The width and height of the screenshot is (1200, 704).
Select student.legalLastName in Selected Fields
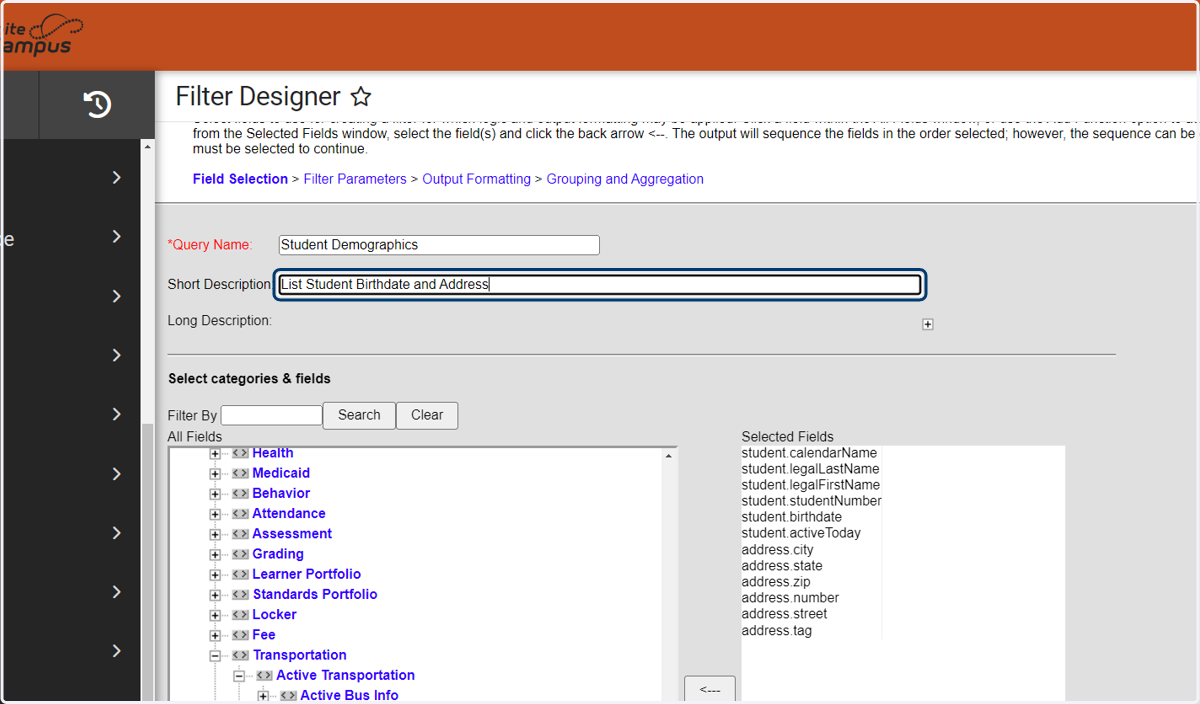pyautogui.click(x=810, y=469)
